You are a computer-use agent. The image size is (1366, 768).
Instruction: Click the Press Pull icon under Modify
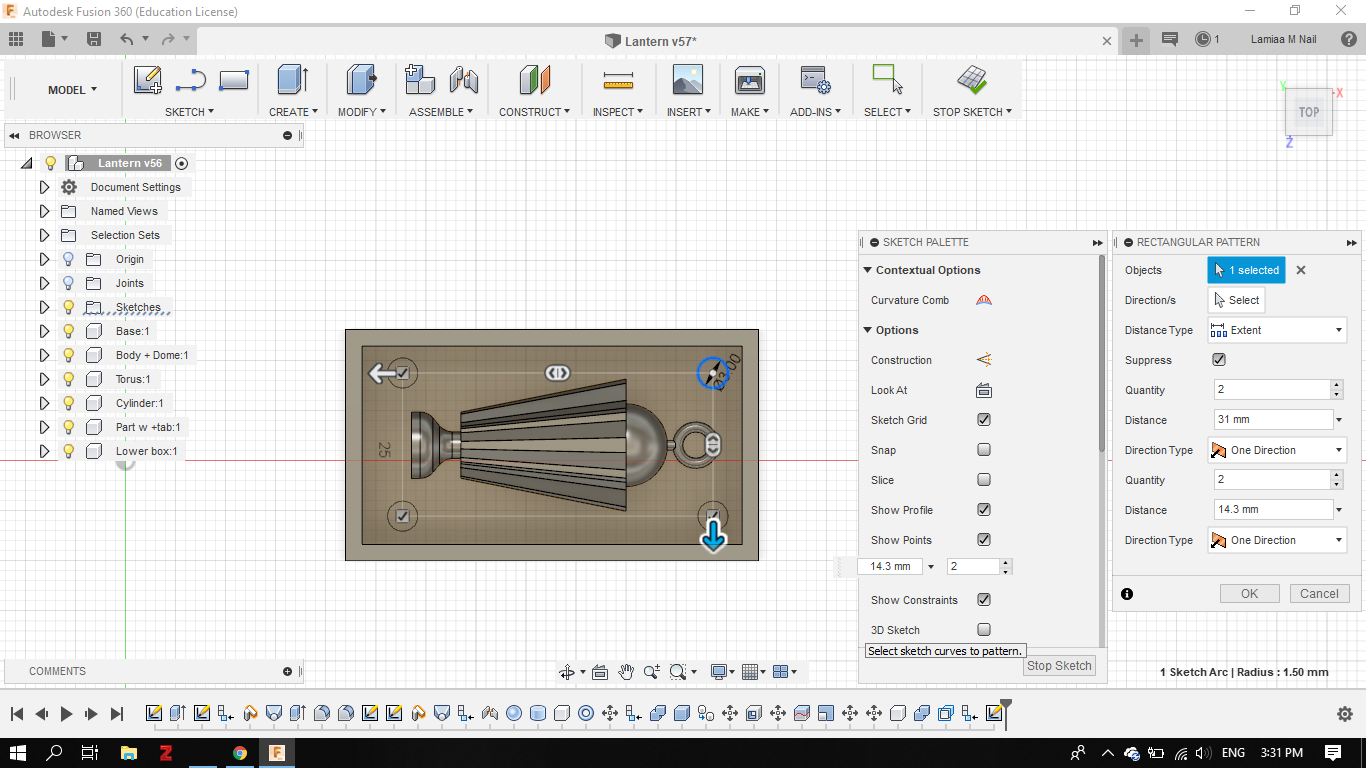(360, 80)
